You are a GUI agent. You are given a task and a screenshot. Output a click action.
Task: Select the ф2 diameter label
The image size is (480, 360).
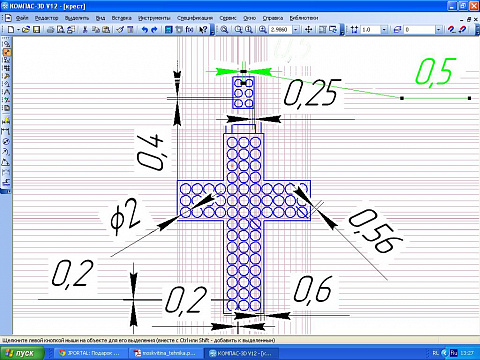126,216
